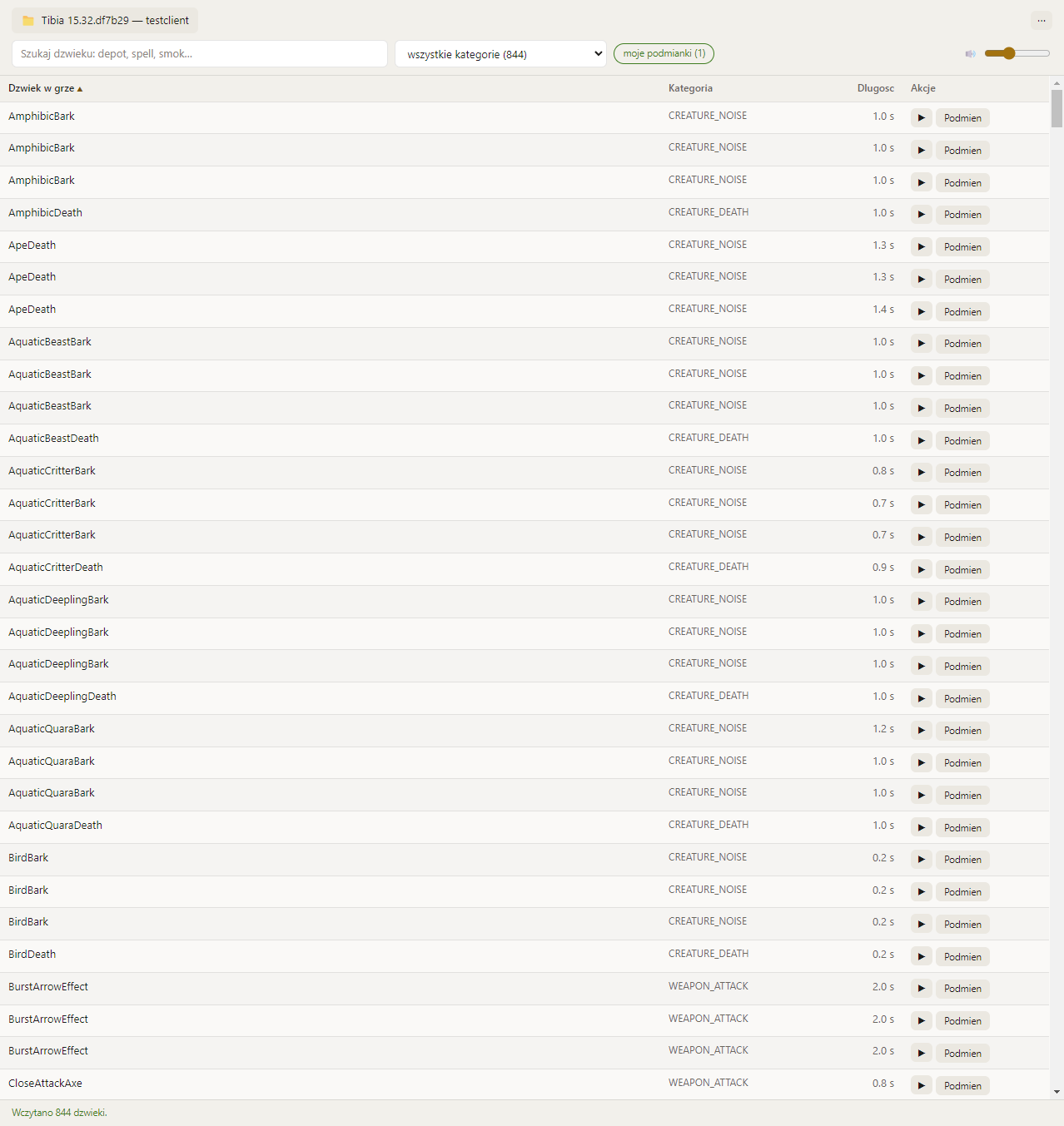Screen dimensions: 1064x1126
Task: Open the wszystkie kategorie (844) dropdown
Action: click(x=500, y=54)
